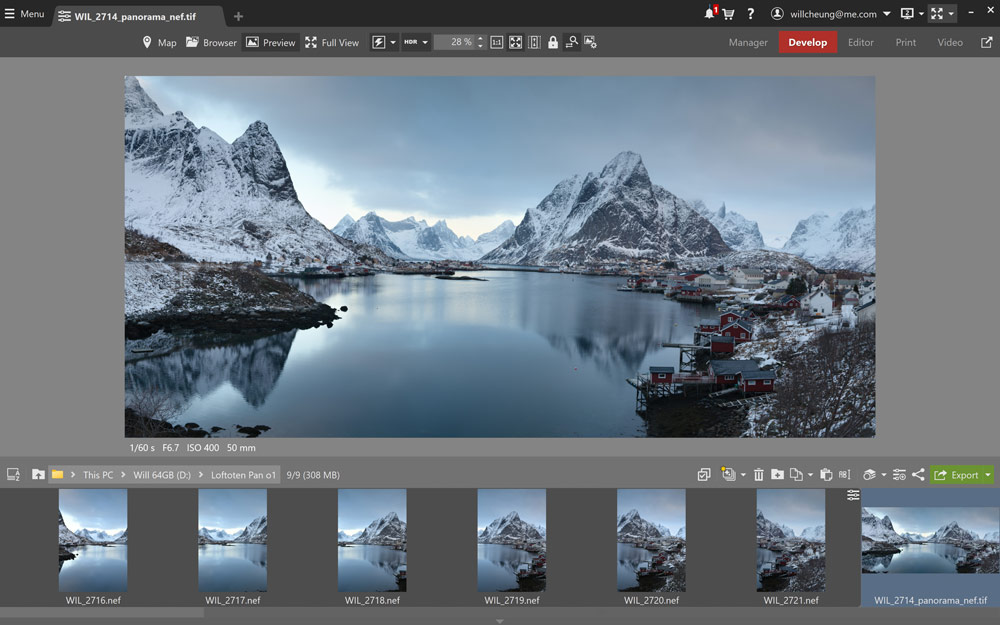Set zoom to 1:1 actual size
The width and height of the screenshot is (1000, 625).
[497, 42]
